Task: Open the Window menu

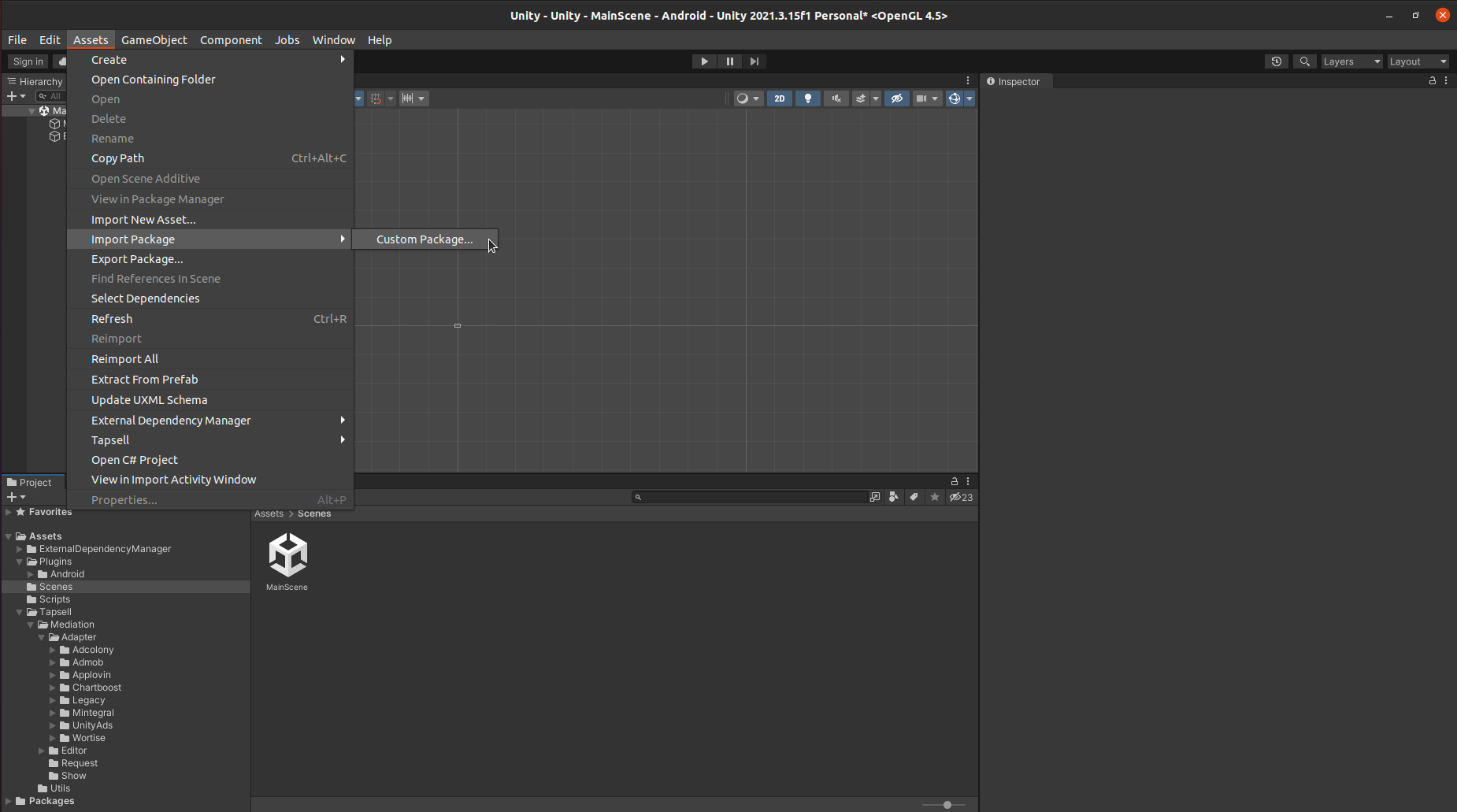Action: pos(334,39)
